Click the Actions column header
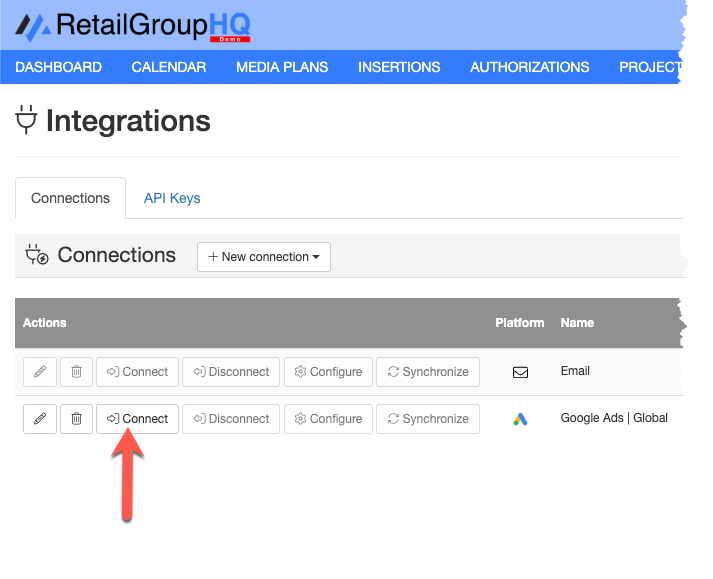Screen dimensions: 713x579 (45, 323)
